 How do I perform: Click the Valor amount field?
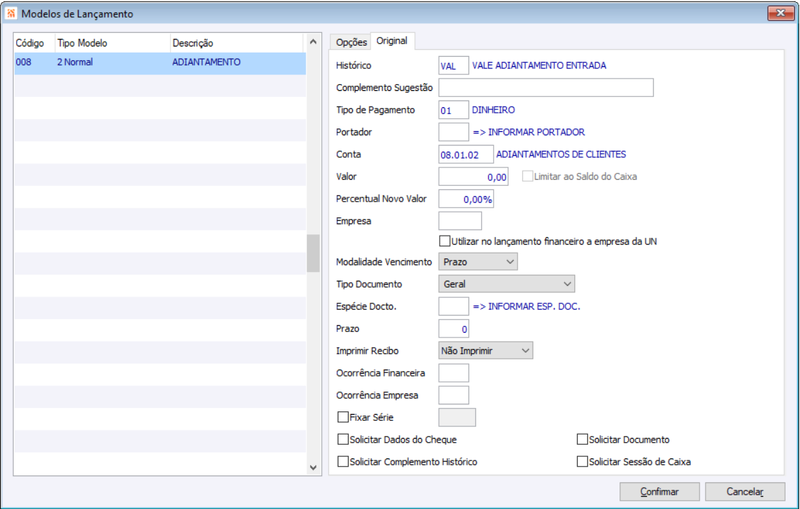[x=473, y=177]
